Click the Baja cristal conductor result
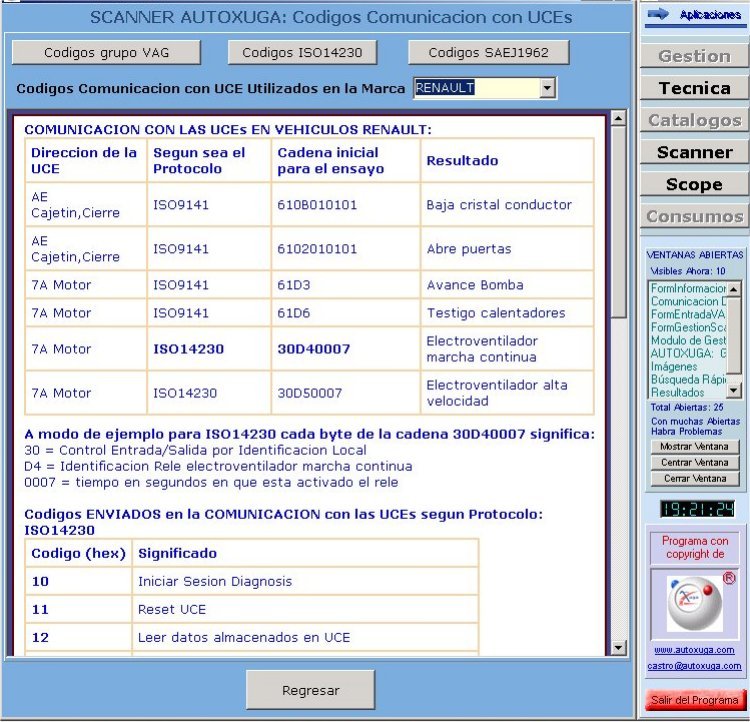Image resolution: width=750 pixels, height=722 pixels. [x=507, y=205]
